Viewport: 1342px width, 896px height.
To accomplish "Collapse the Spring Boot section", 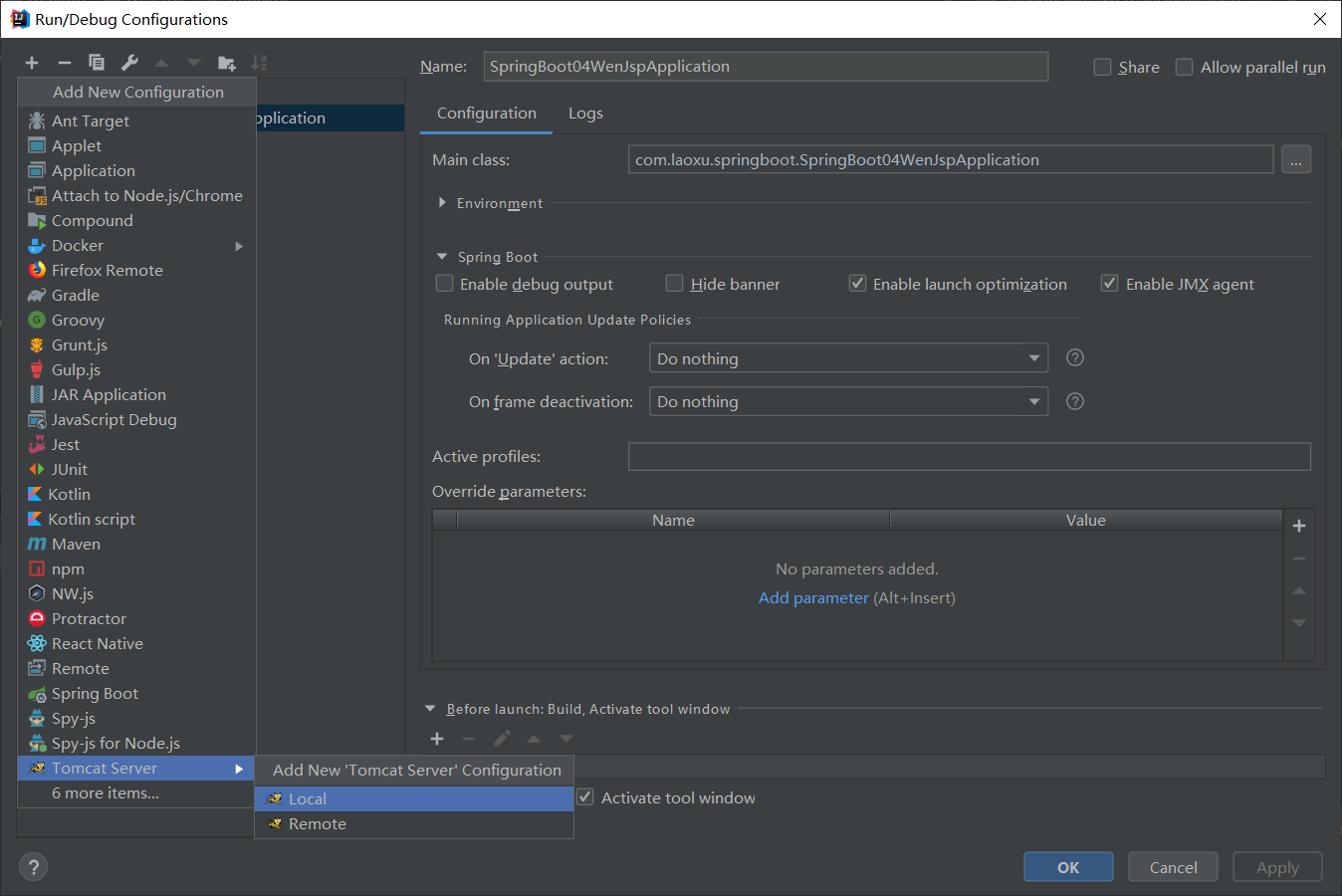I will [x=442, y=257].
